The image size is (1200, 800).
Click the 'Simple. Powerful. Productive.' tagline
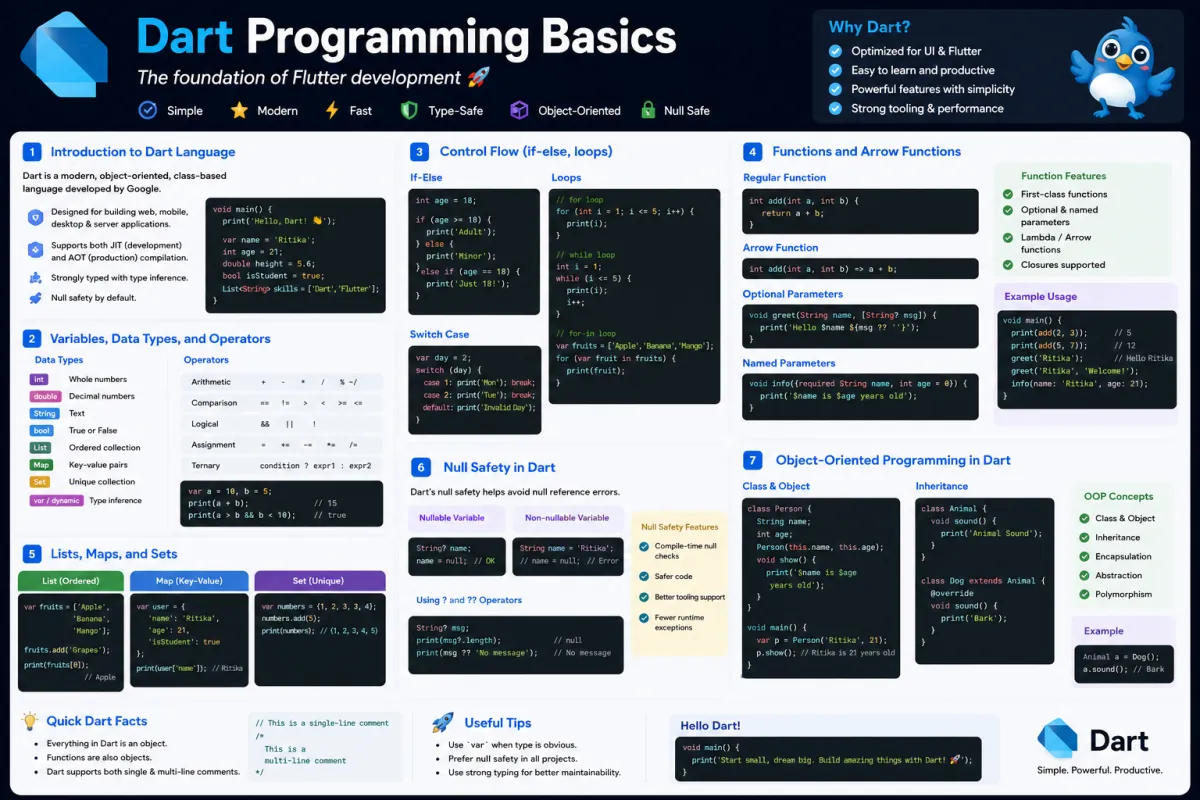pyautogui.click(x=1099, y=770)
